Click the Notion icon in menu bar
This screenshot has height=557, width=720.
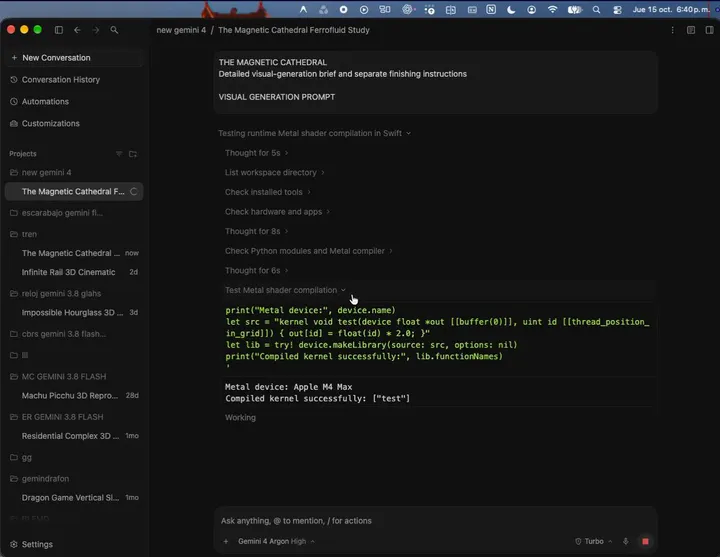coord(491,9)
